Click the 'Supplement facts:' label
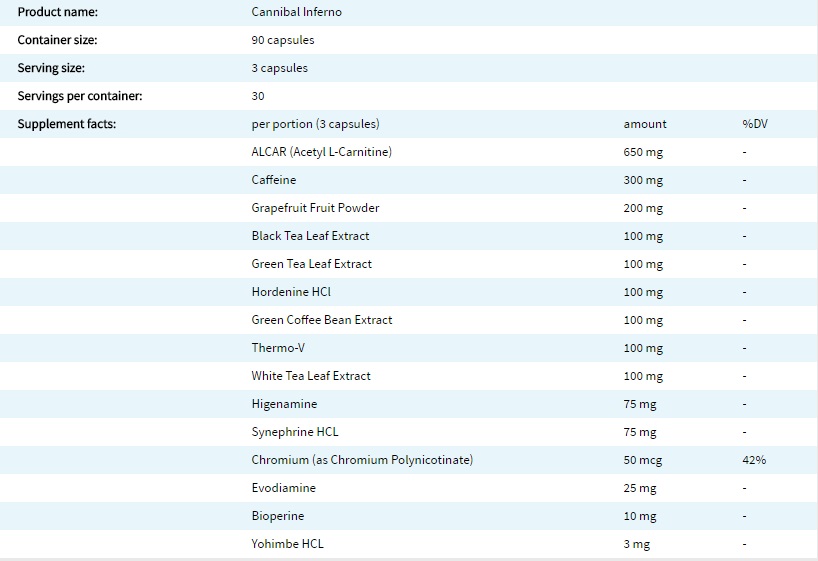This screenshot has width=818, height=561. coord(67,124)
